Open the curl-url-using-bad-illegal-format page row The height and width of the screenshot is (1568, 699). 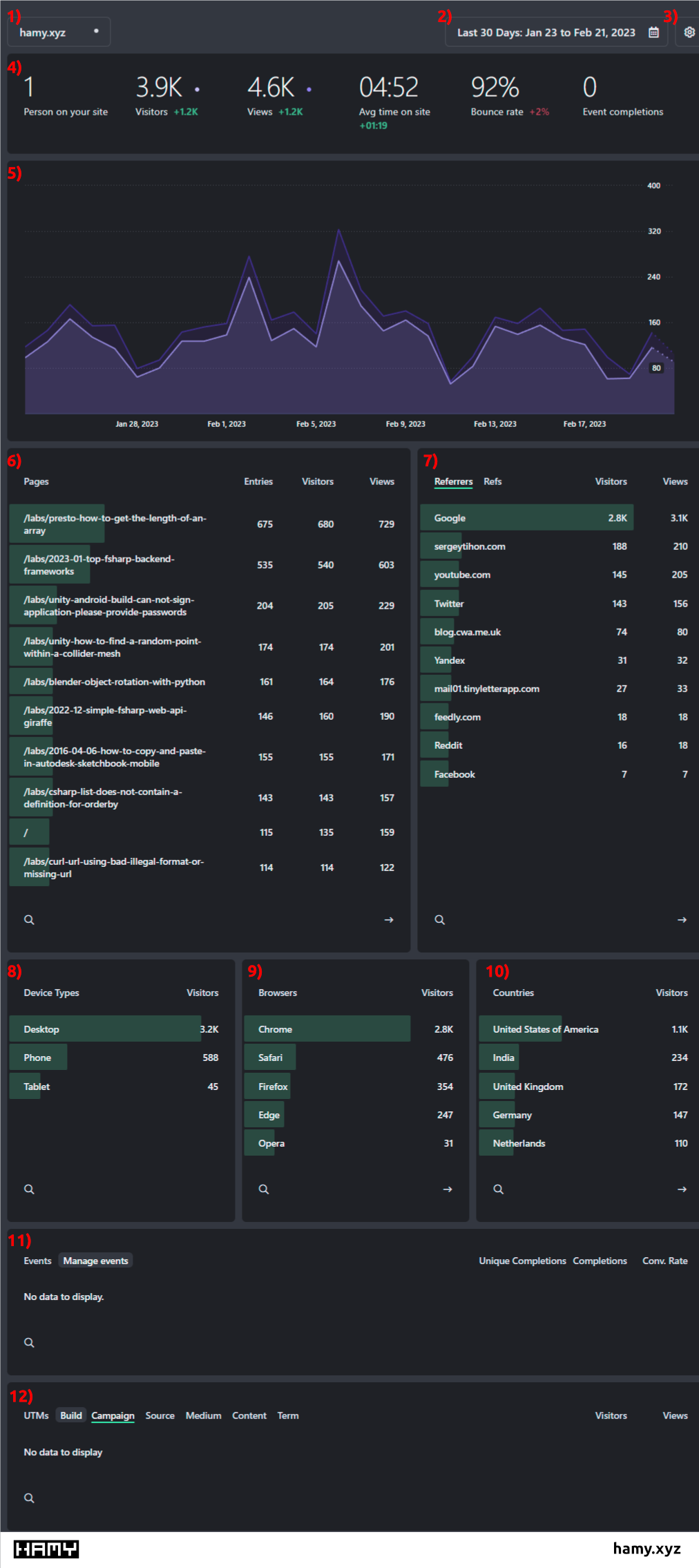pyautogui.click(x=209, y=868)
